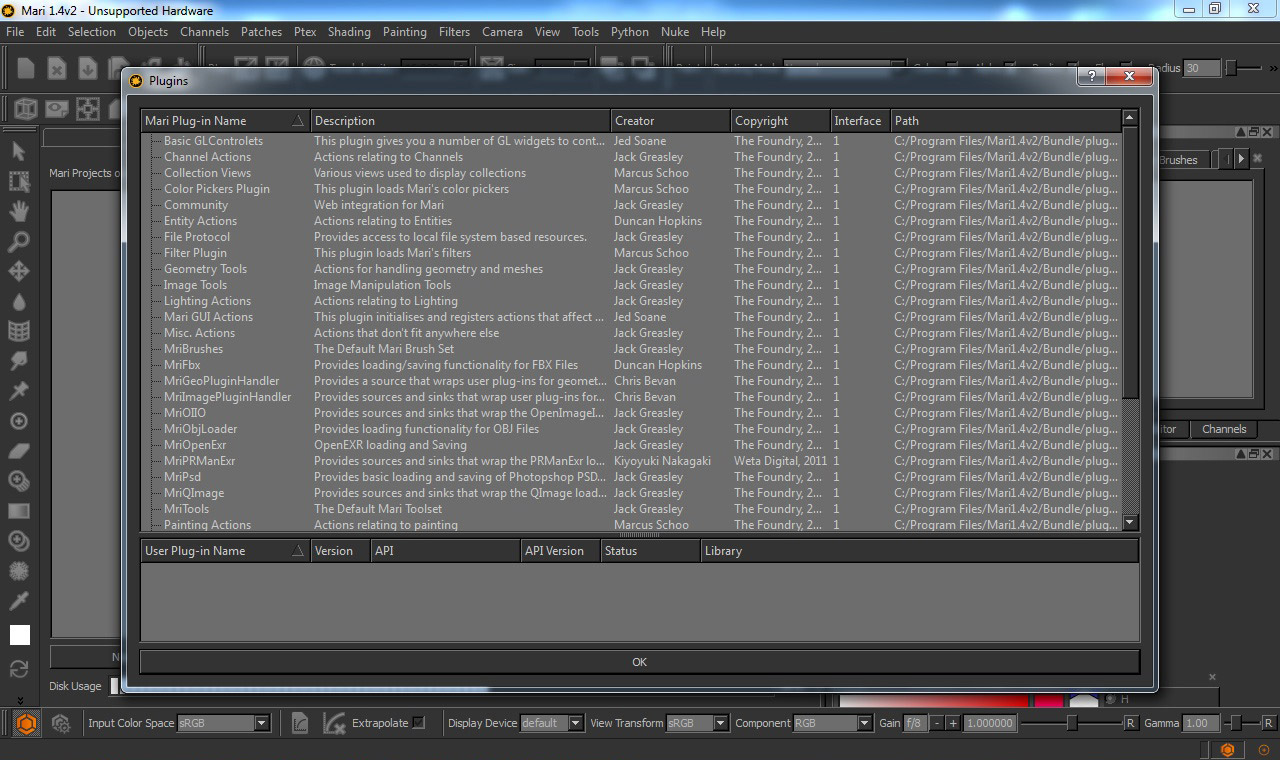Open the Display Device dropdown
The height and width of the screenshot is (760, 1280).
552,723
